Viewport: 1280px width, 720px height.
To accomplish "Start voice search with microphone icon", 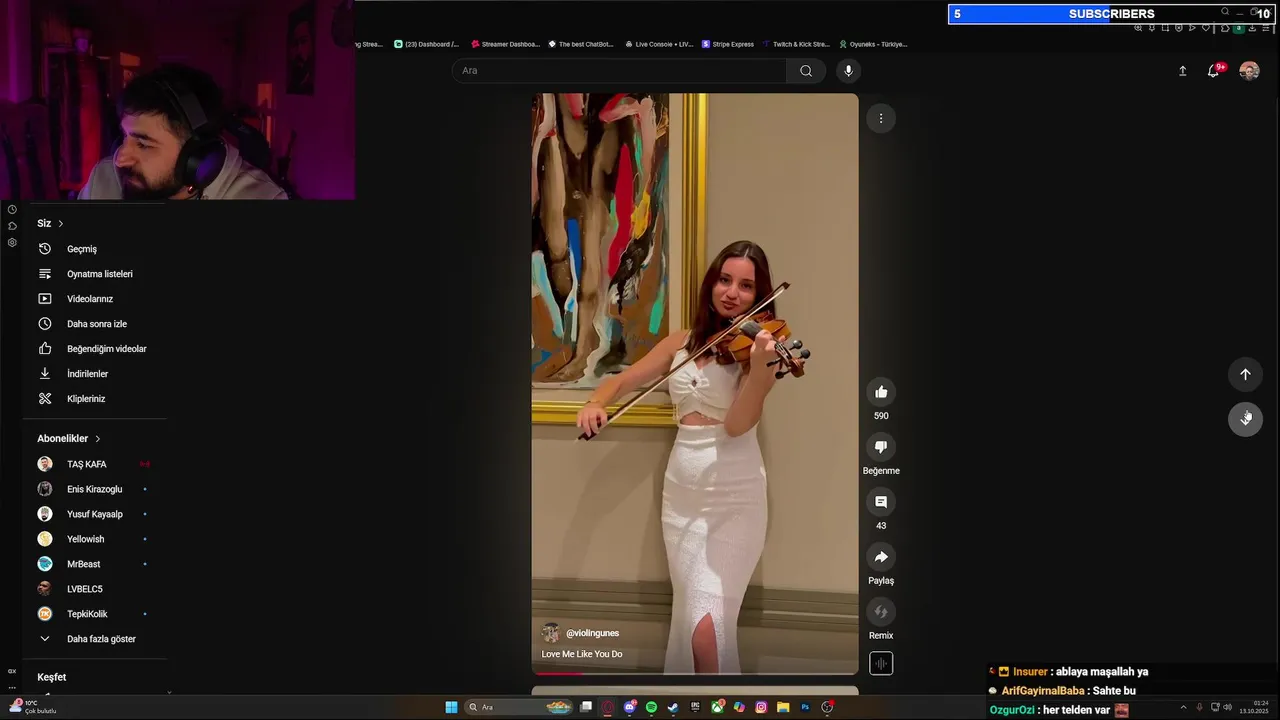I will coord(848,71).
